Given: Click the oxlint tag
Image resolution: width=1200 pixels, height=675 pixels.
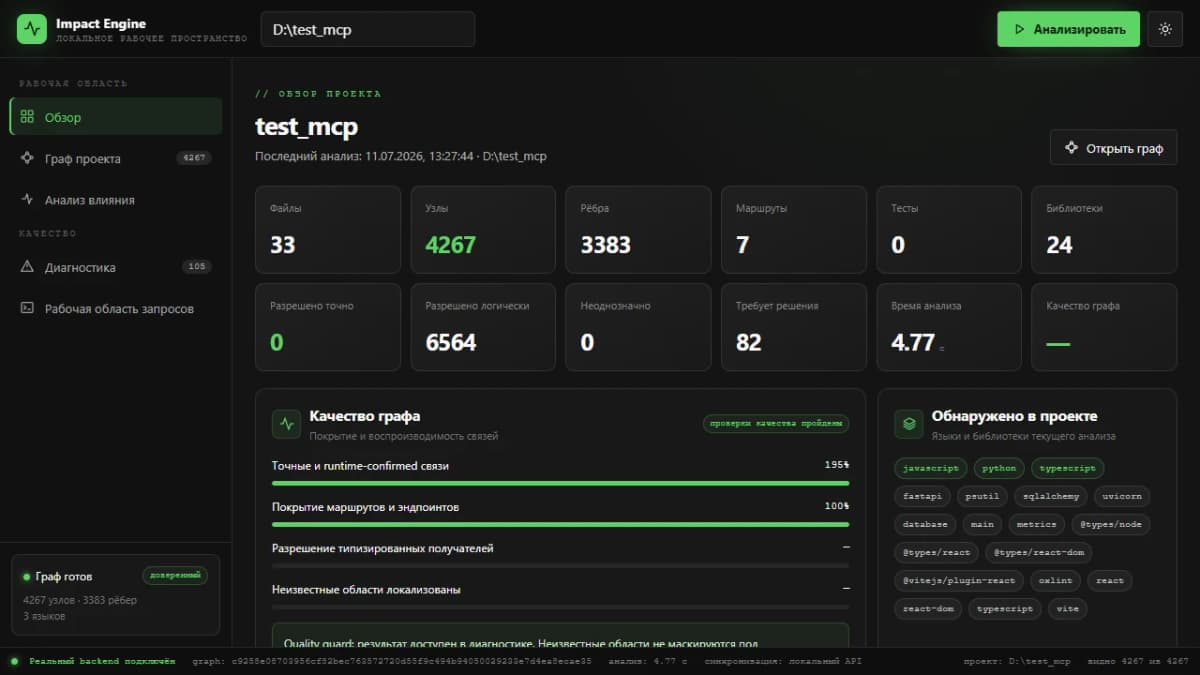Looking at the screenshot, I should (1054, 580).
